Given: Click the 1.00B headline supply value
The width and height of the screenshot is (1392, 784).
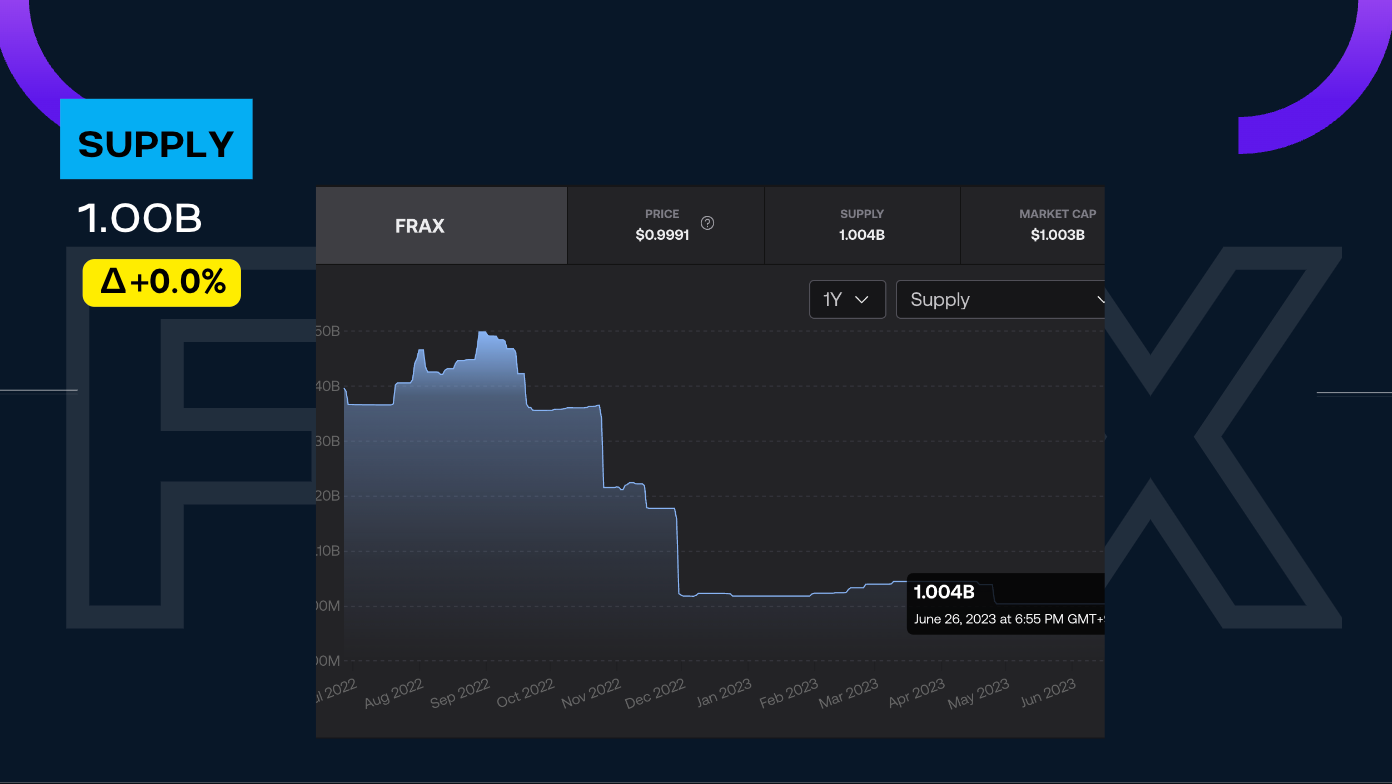Looking at the screenshot, I should [140, 218].
